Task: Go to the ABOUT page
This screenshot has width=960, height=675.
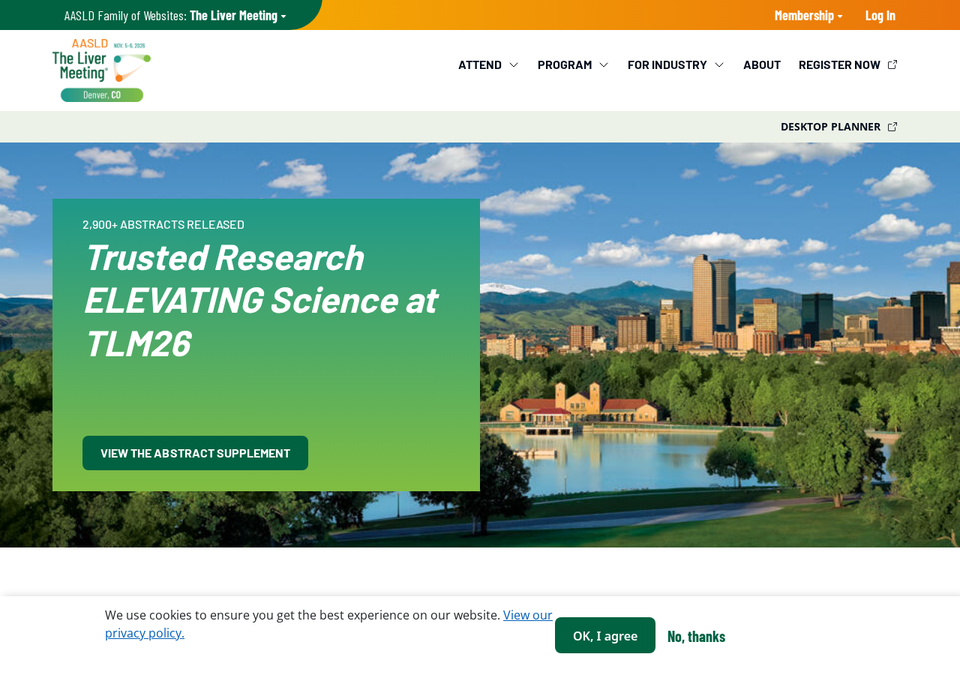Action: tap(762, 65)
